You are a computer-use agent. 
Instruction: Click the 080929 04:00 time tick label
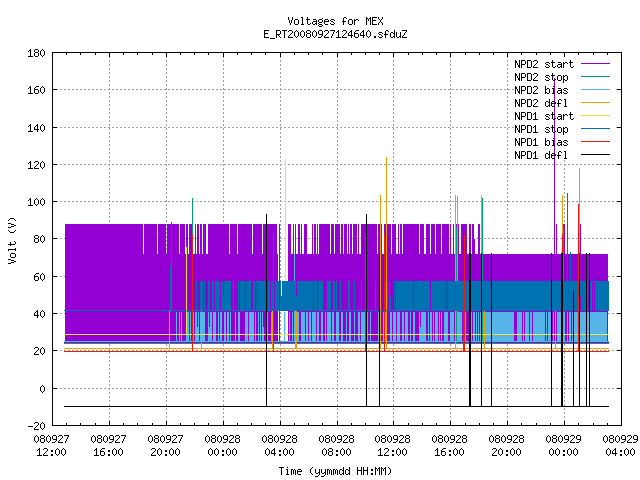(x=620, y=446)
